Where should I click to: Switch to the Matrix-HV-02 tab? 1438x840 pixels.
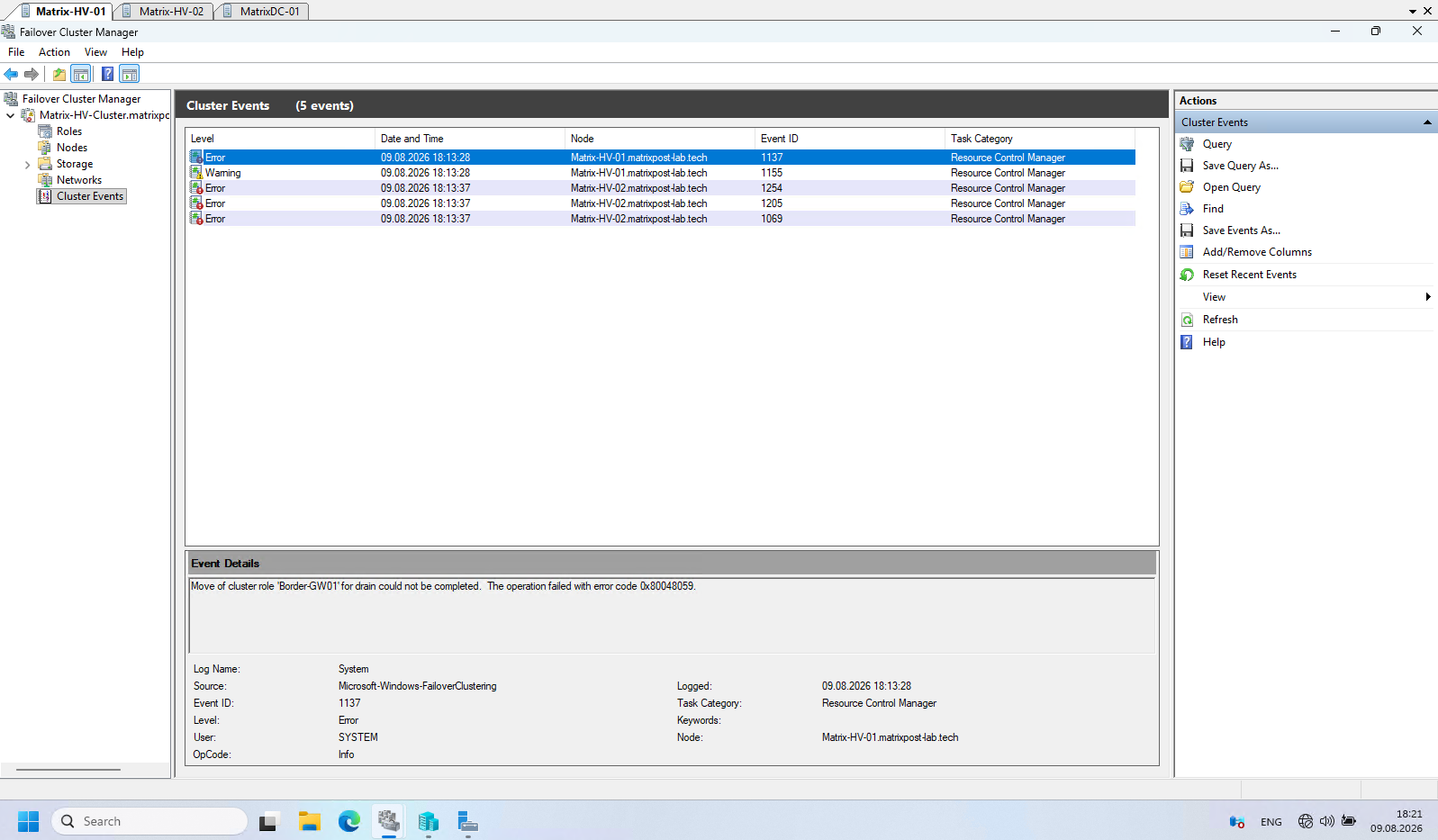[x=171, y=12]
